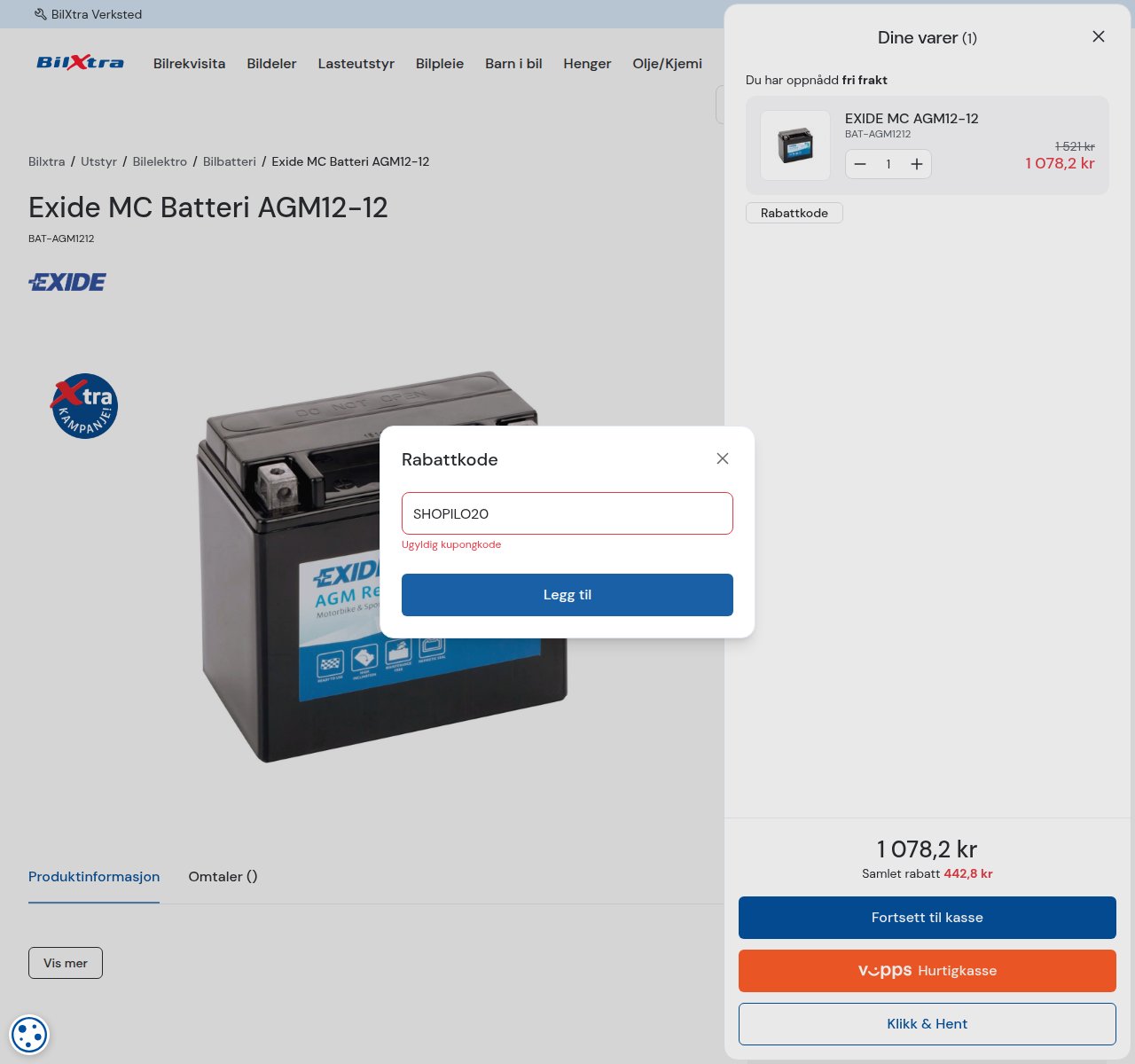The width and height of the screenshot is (1135, 1064).
Task: Click the old price '1 521 kr'
Action: pos(1075,146)
